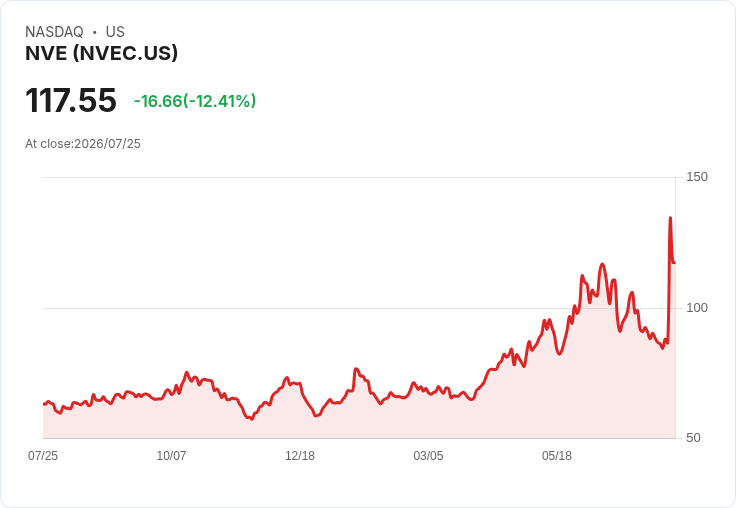
Task: Click the highest spike peak on the chart line
Action: [670, 218]
